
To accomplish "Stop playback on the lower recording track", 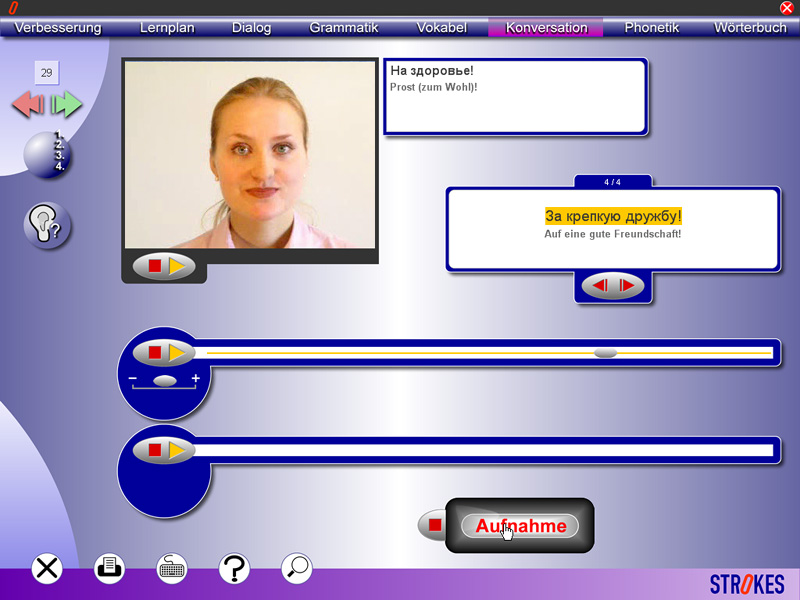I will (155, 450).
